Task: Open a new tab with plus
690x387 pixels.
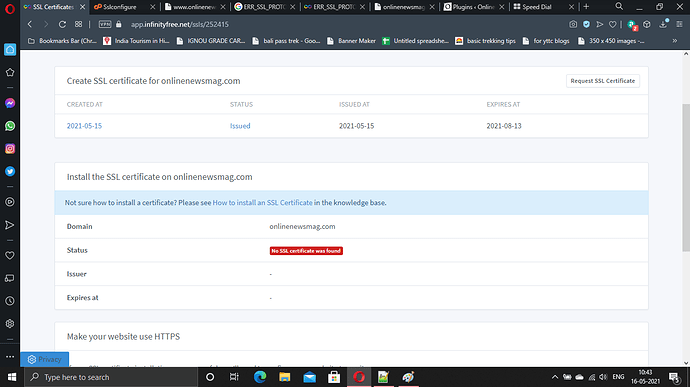Action: click(x=586, y=7)
